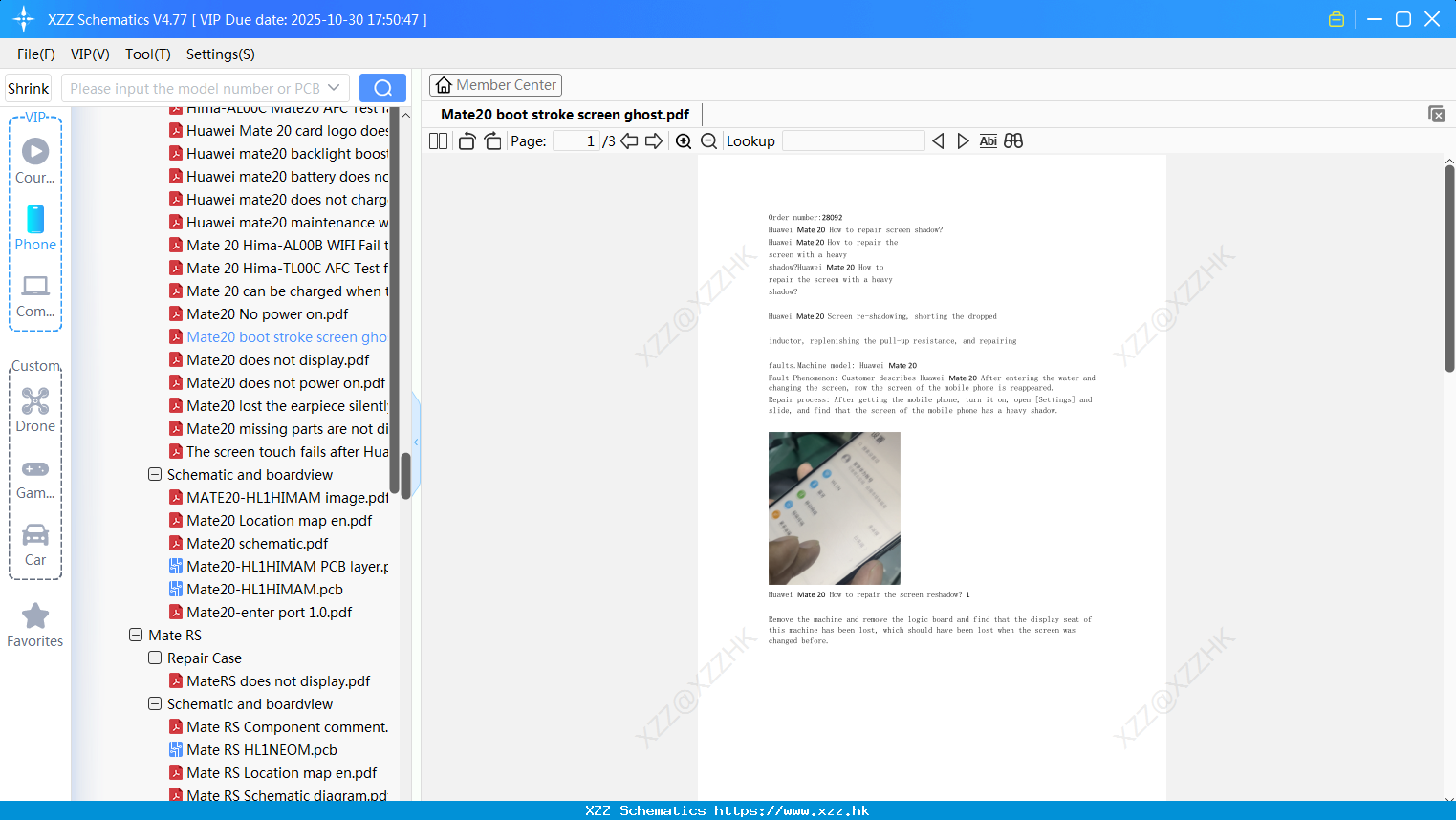The image size is (1456, 820).
Task: Open Mate20 No power on.pdf
Action: point(267,313)
